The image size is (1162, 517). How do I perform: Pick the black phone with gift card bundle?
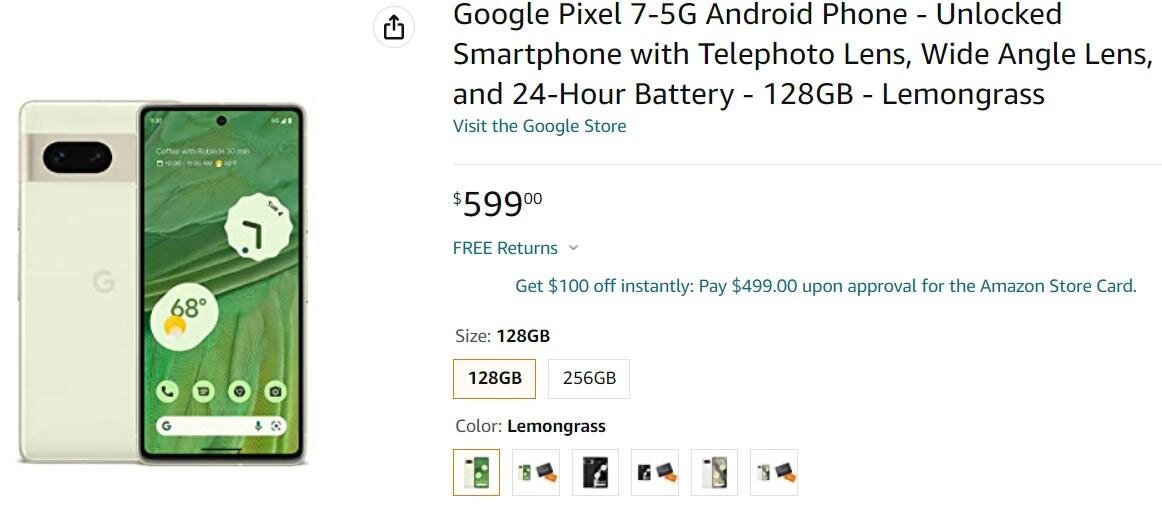pos(655,472)
